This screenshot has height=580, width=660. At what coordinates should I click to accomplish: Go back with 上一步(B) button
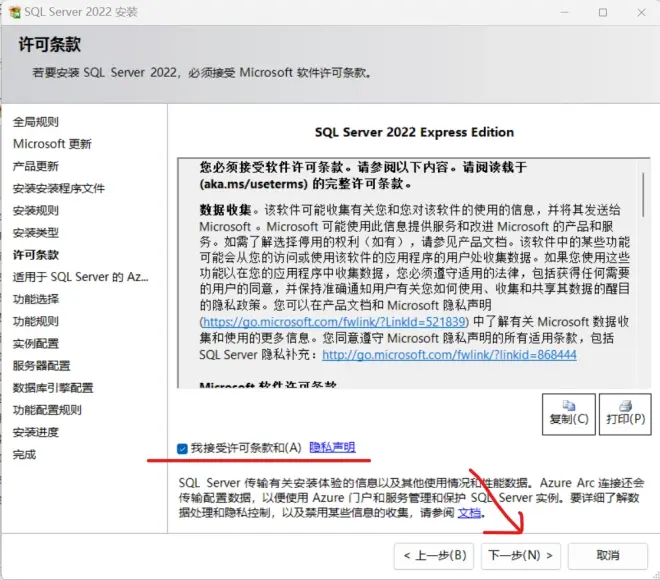click(434, 556)
